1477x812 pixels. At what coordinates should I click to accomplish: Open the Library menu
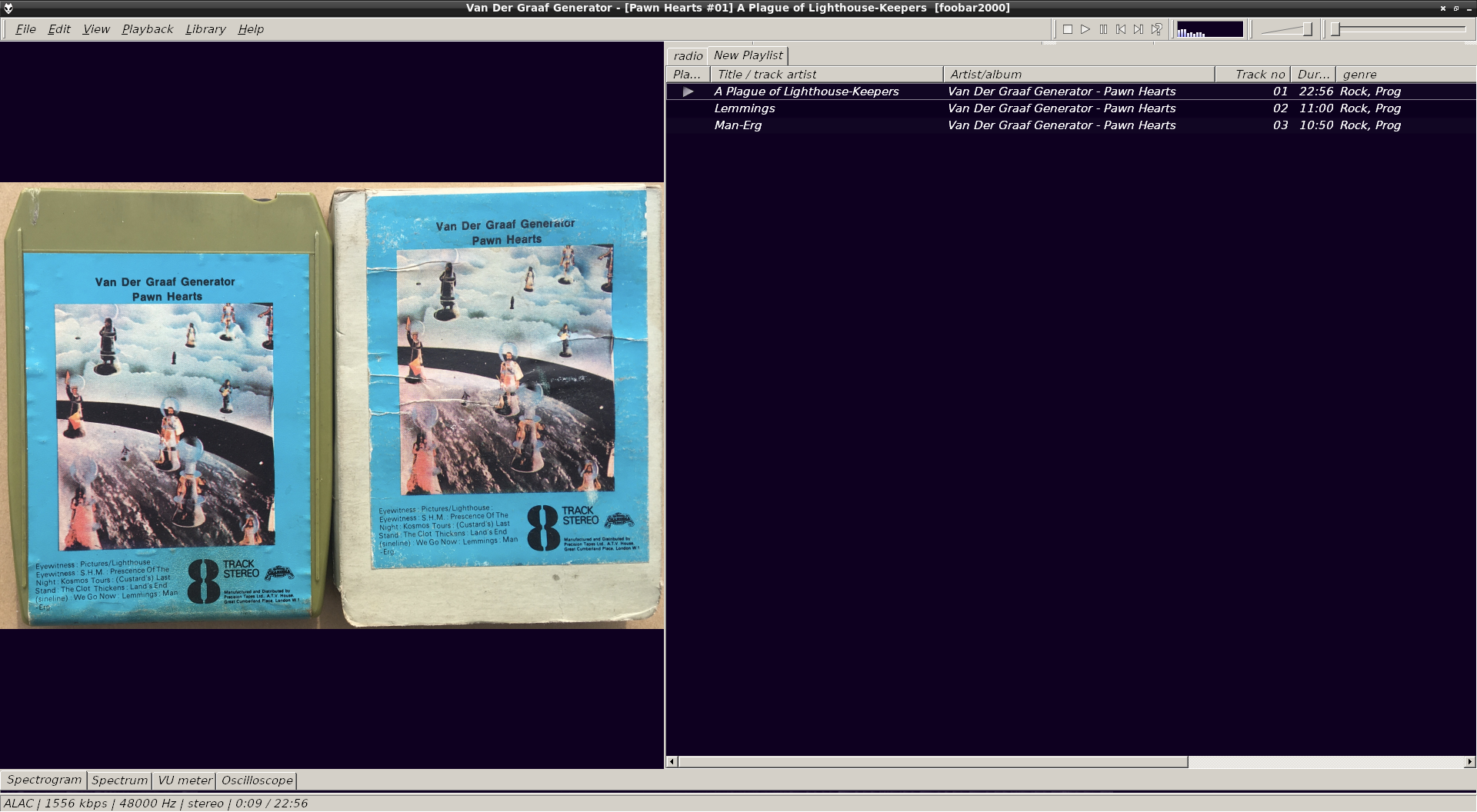pyautogui.click(x=205, y=29)
